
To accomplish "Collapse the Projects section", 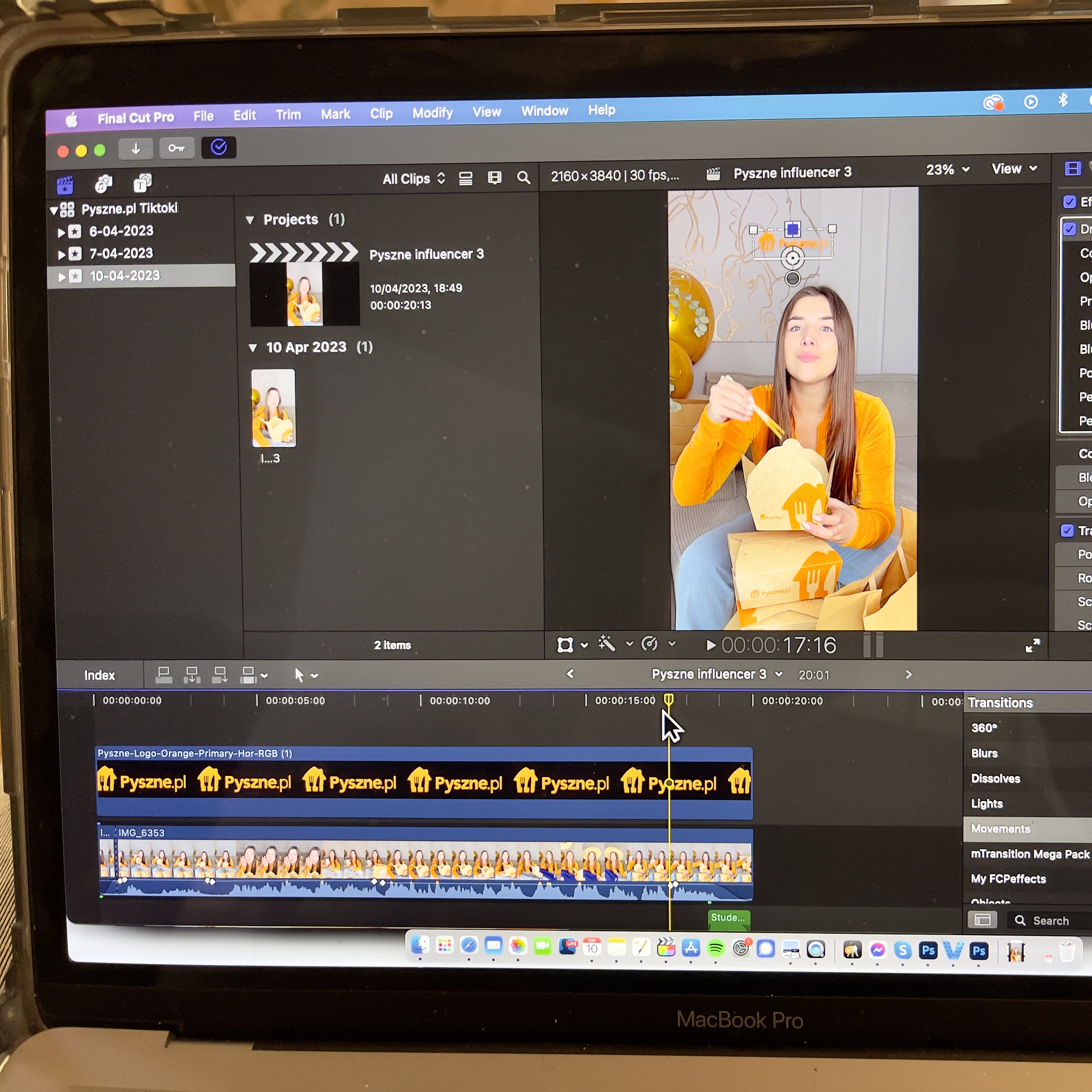I will (x=250, y=220).
